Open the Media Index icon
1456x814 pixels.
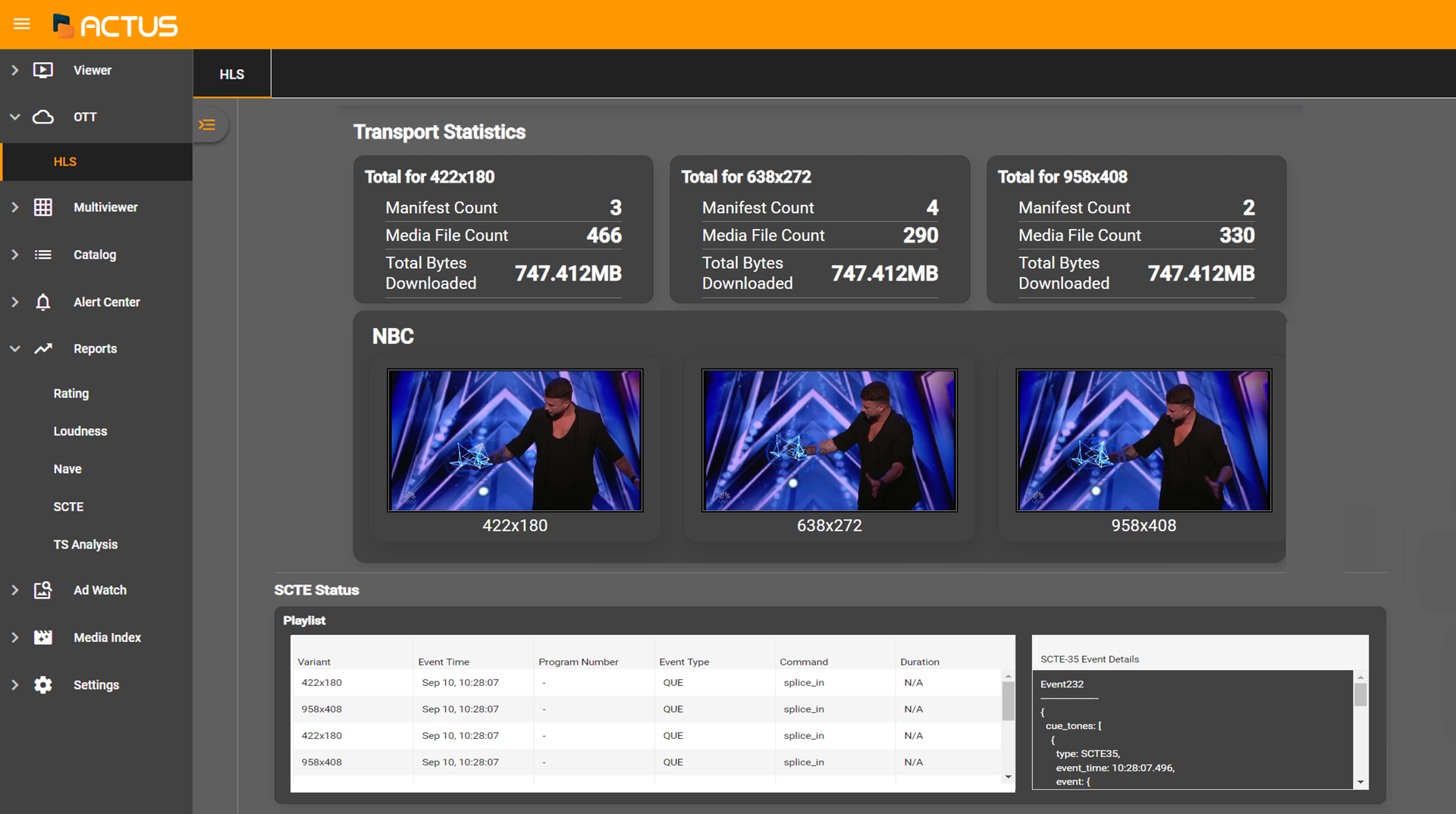point(43,637)
